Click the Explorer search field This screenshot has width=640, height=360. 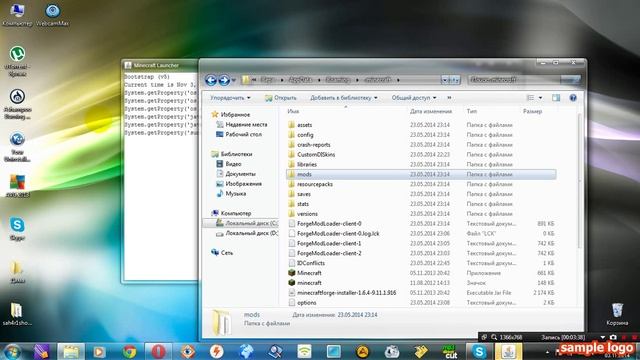tap(524, 80)
